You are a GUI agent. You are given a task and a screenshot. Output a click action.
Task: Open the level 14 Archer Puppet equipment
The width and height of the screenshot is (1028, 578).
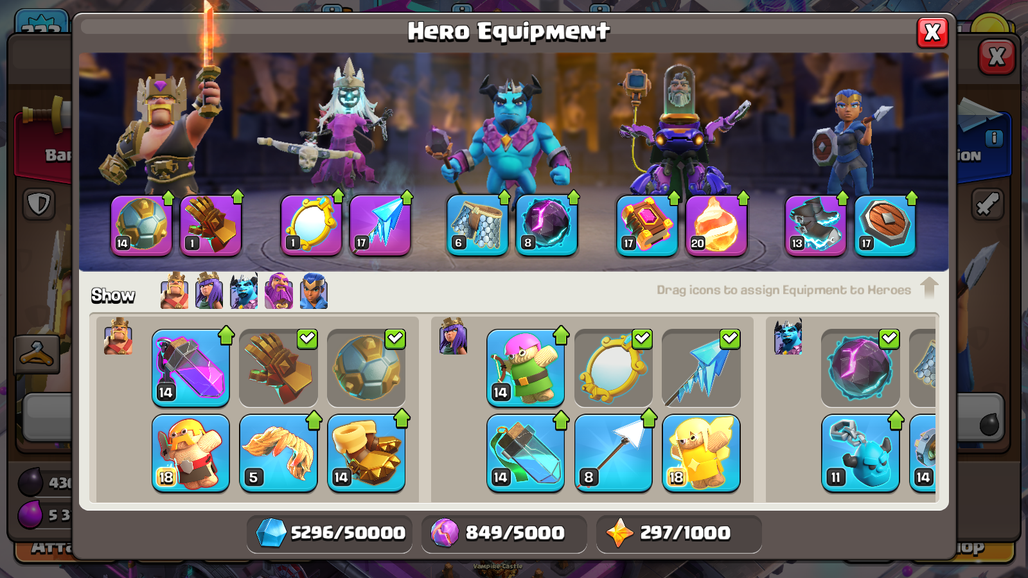526,368
